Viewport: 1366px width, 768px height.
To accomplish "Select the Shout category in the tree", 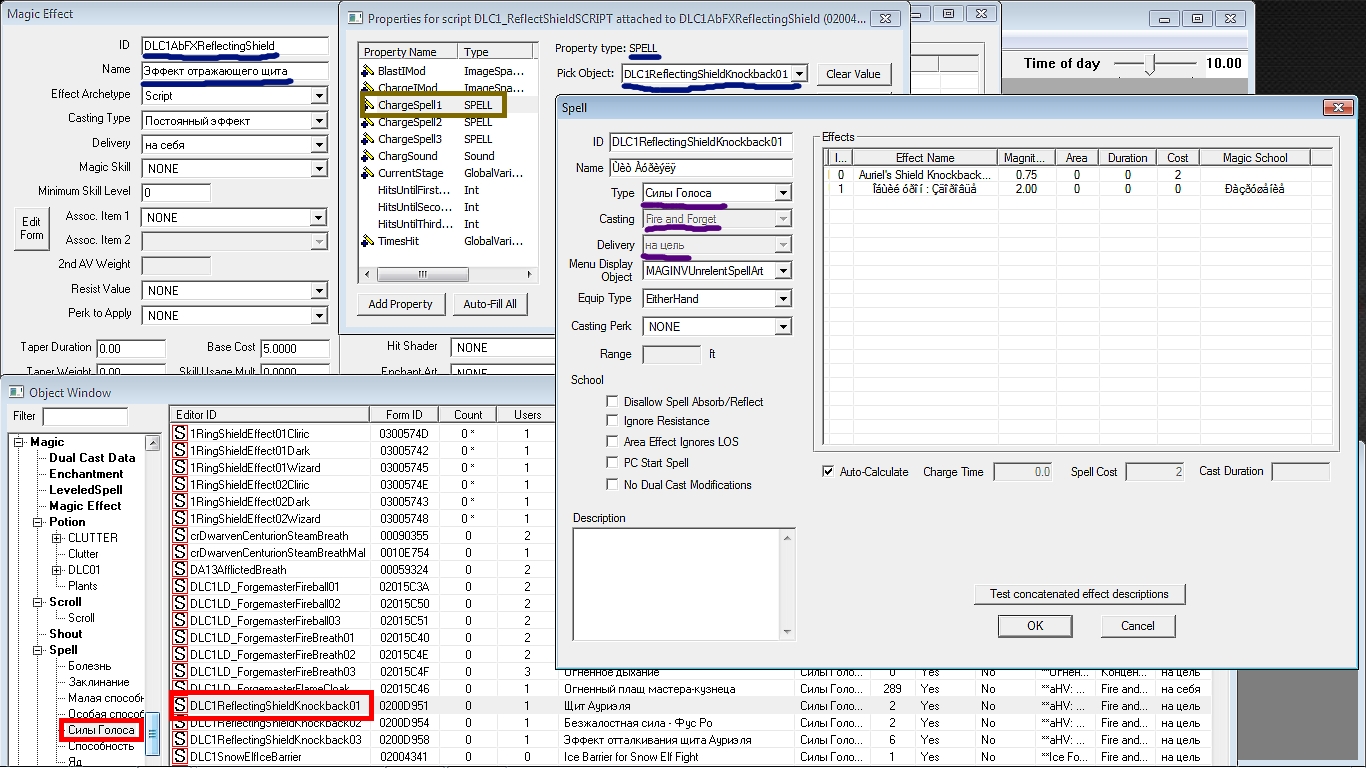I will pyautogui.click(x=66, y=634).
